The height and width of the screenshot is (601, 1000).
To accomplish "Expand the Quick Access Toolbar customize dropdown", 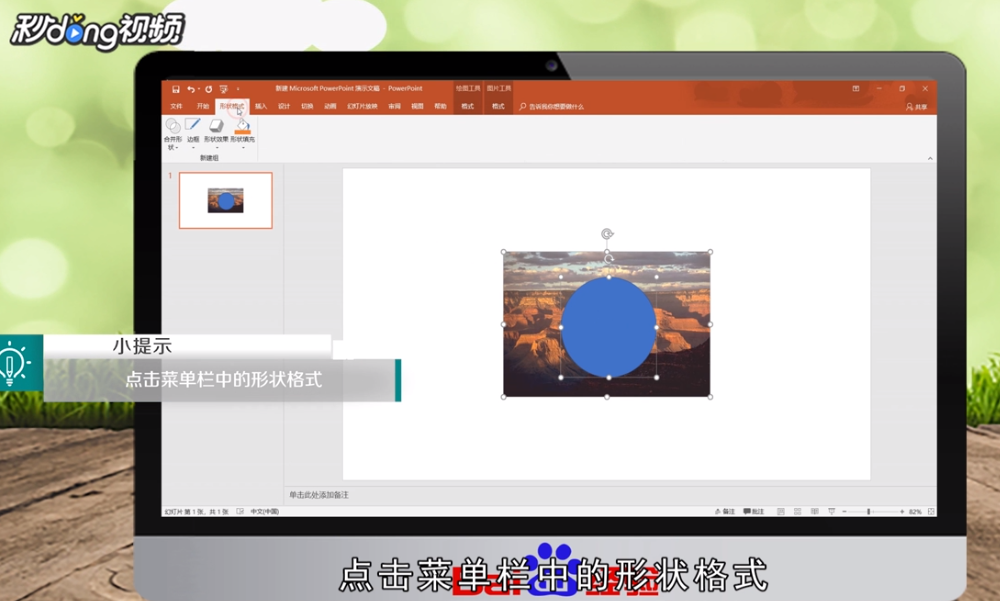I will click(236, 88).
